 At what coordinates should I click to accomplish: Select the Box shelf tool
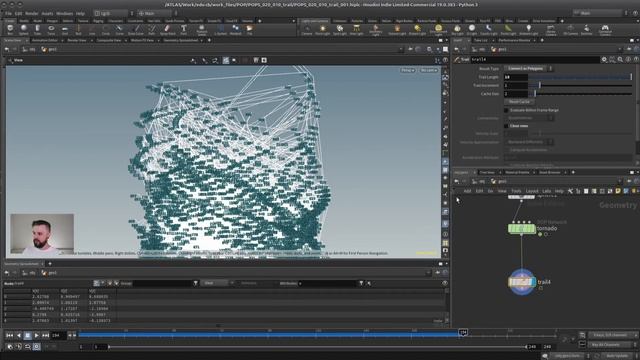[x=10, y=29]
